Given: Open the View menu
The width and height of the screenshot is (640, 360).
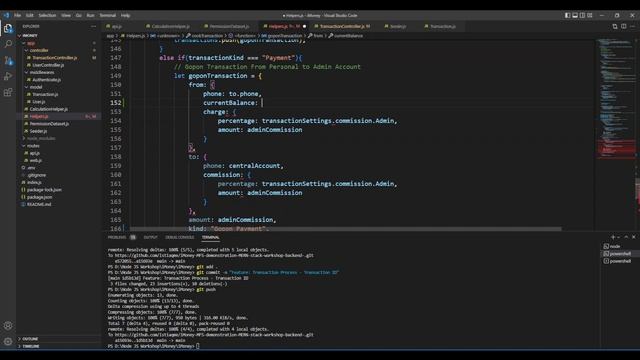Looking at the screenshot, I should pyautogui.click(x=66, y=15).
